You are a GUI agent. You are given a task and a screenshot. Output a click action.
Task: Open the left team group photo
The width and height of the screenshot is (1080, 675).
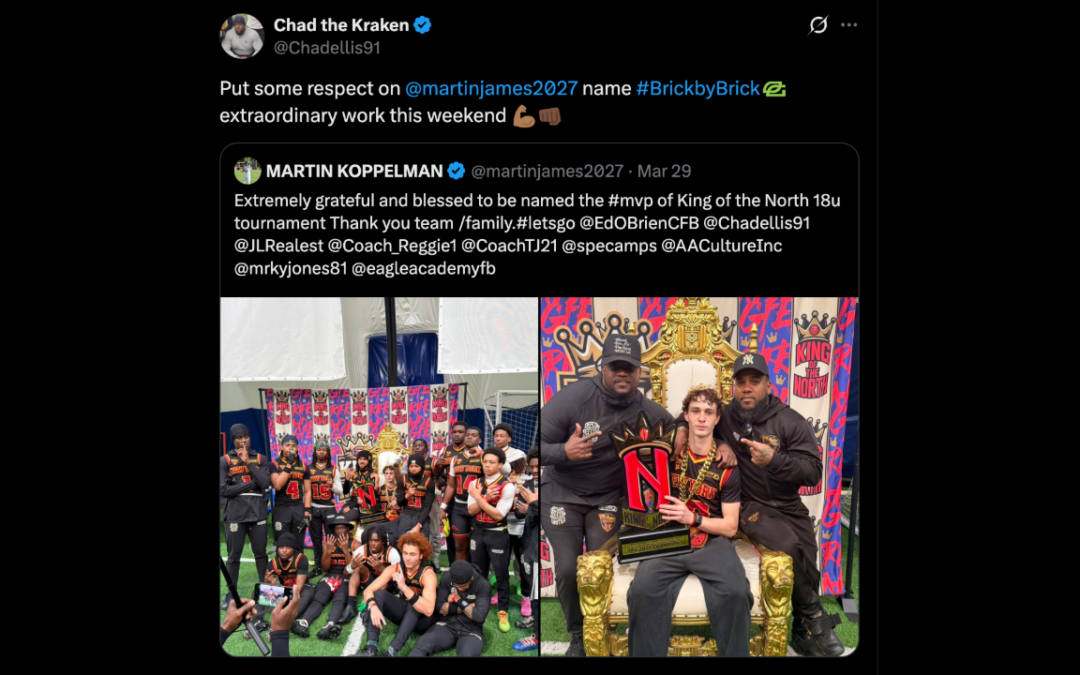pos(379,477)
